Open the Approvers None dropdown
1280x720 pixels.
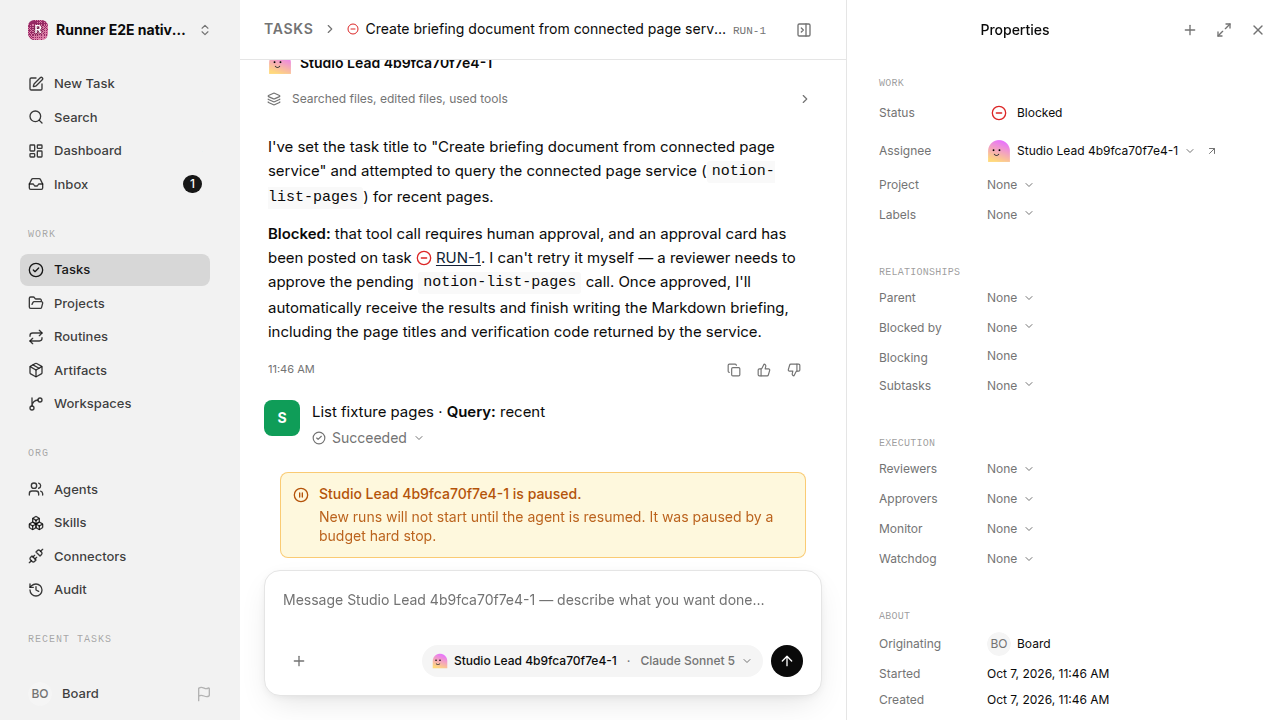(x=1010, y=499)
